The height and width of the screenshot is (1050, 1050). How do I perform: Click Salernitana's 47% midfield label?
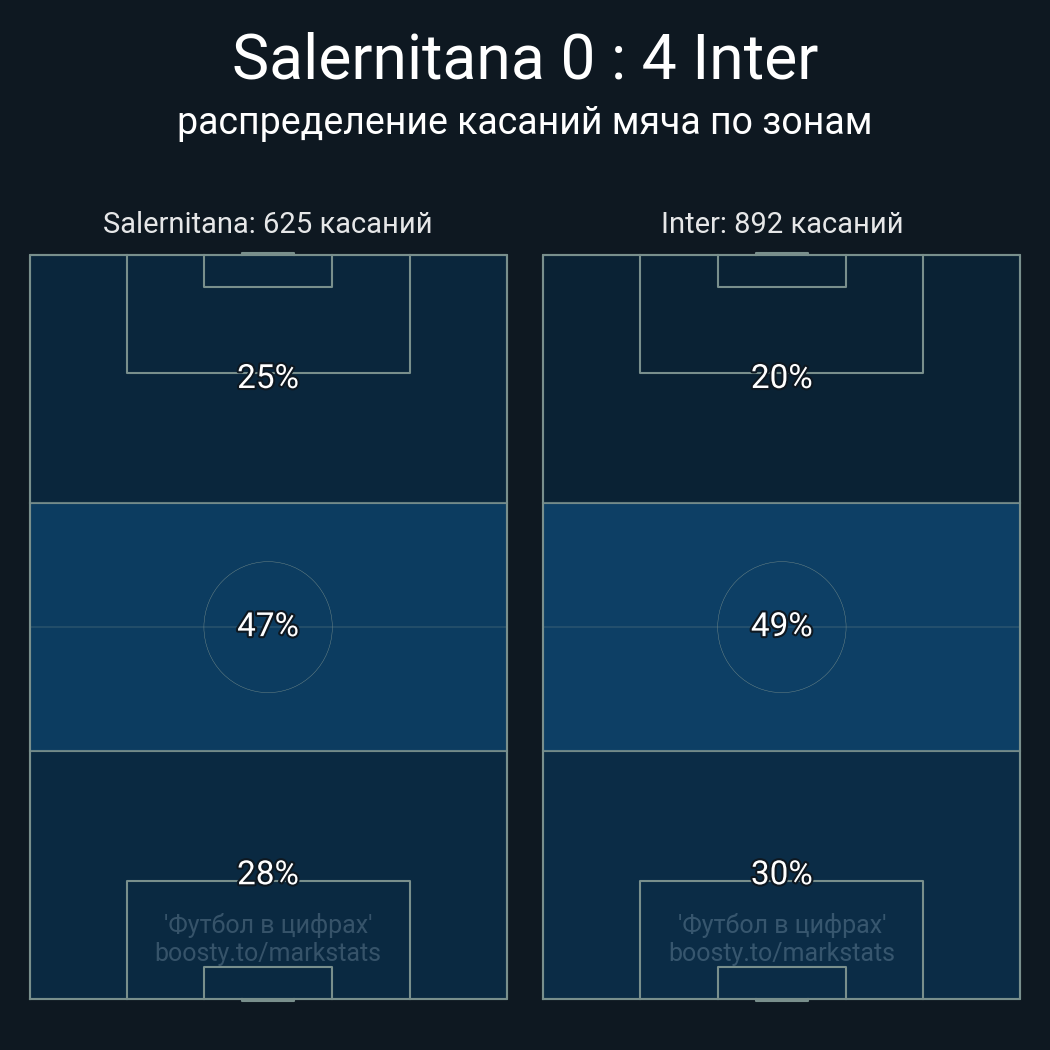[268, 625]
